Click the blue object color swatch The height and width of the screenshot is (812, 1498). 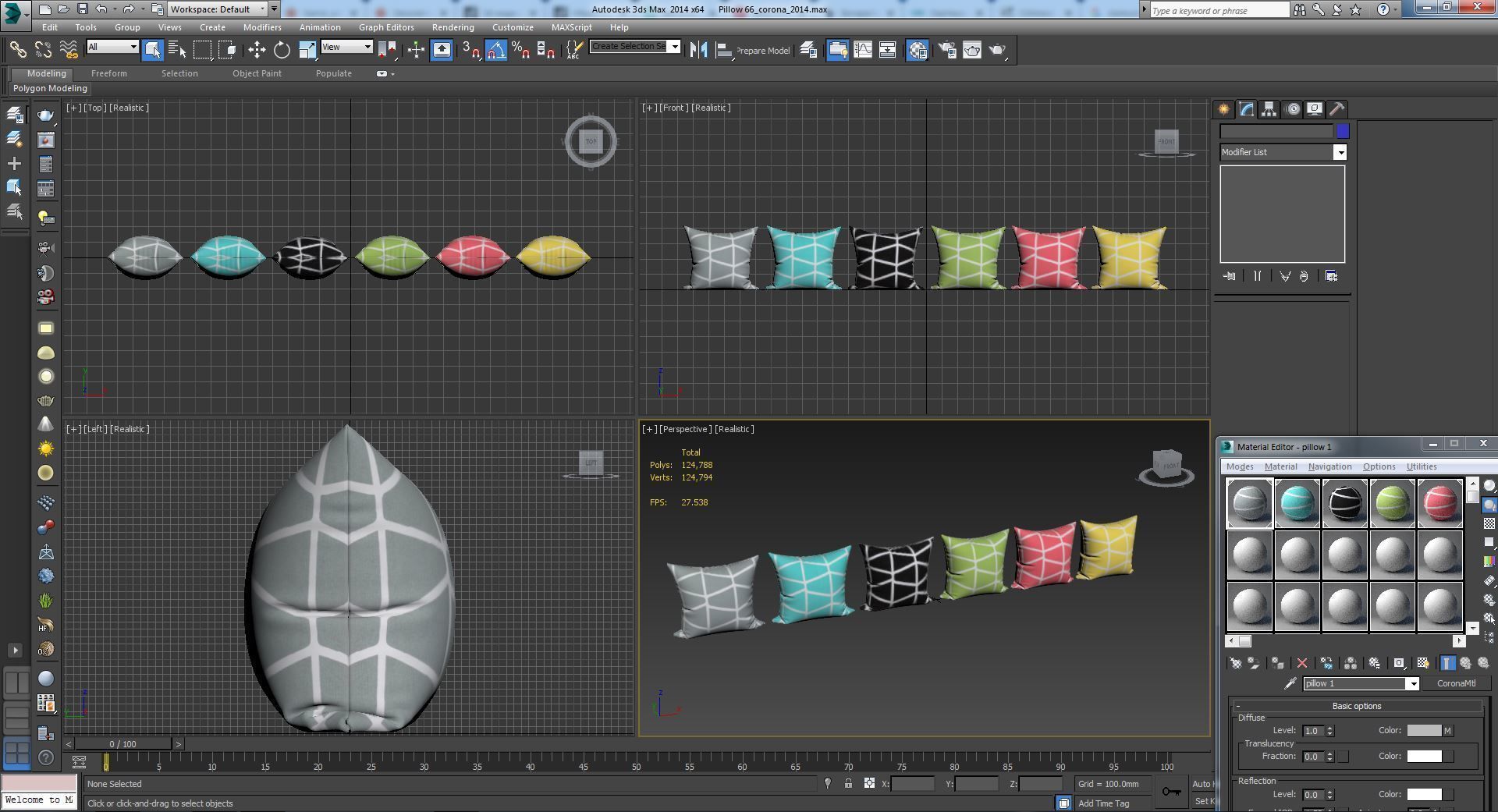[x=1343, y=131]
